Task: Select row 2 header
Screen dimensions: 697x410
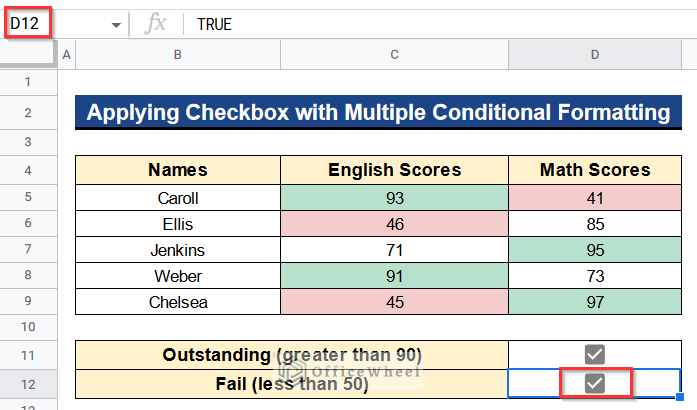Action: 28,113
